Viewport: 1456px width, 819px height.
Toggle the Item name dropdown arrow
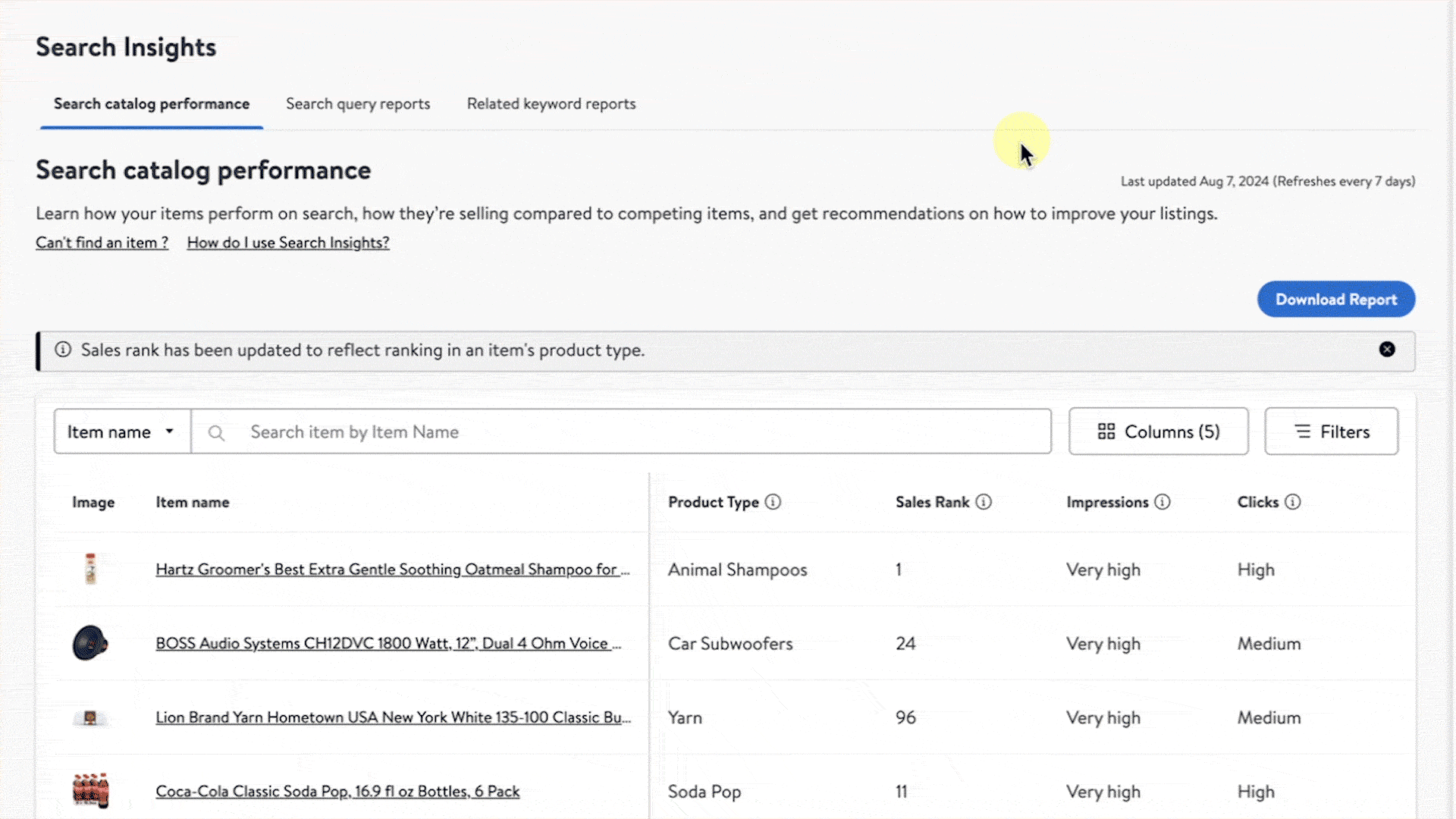pos(168,431)
